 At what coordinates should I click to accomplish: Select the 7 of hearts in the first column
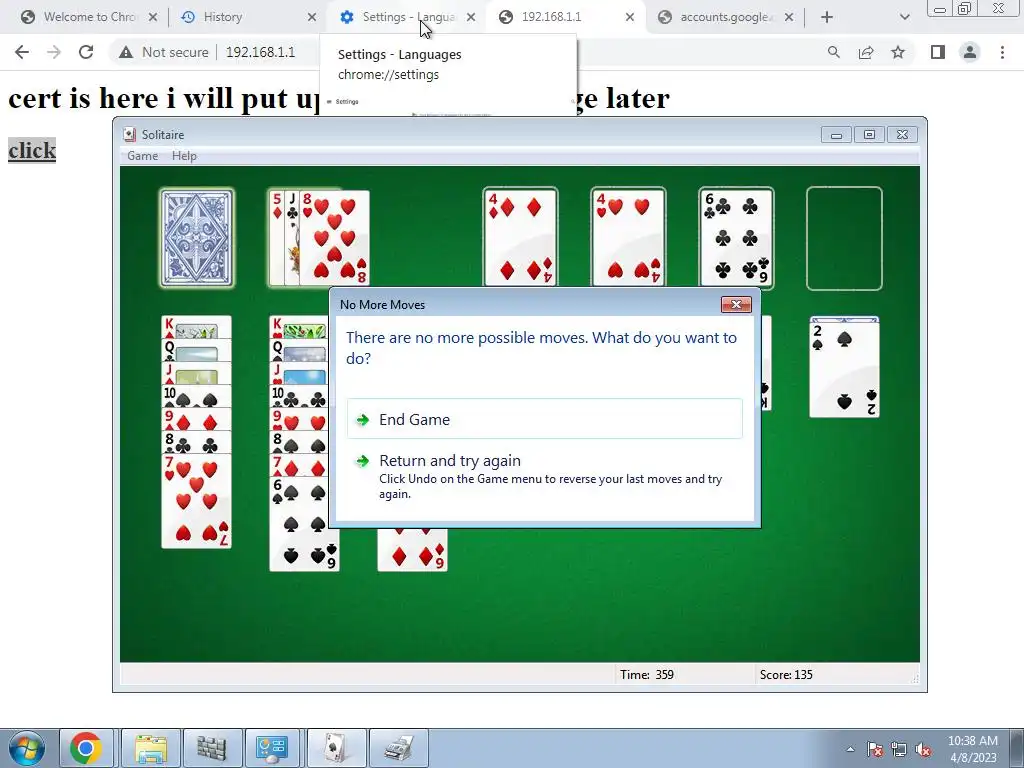197,501
